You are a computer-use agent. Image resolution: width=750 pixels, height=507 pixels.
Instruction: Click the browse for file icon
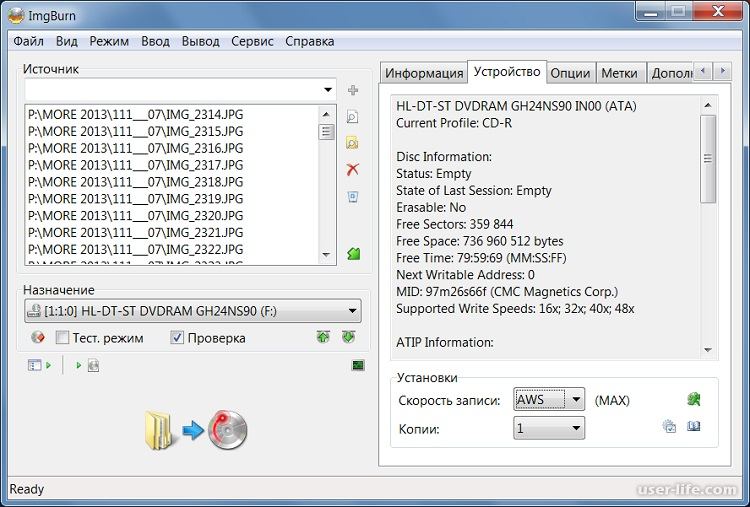click(x=352, y=117)
